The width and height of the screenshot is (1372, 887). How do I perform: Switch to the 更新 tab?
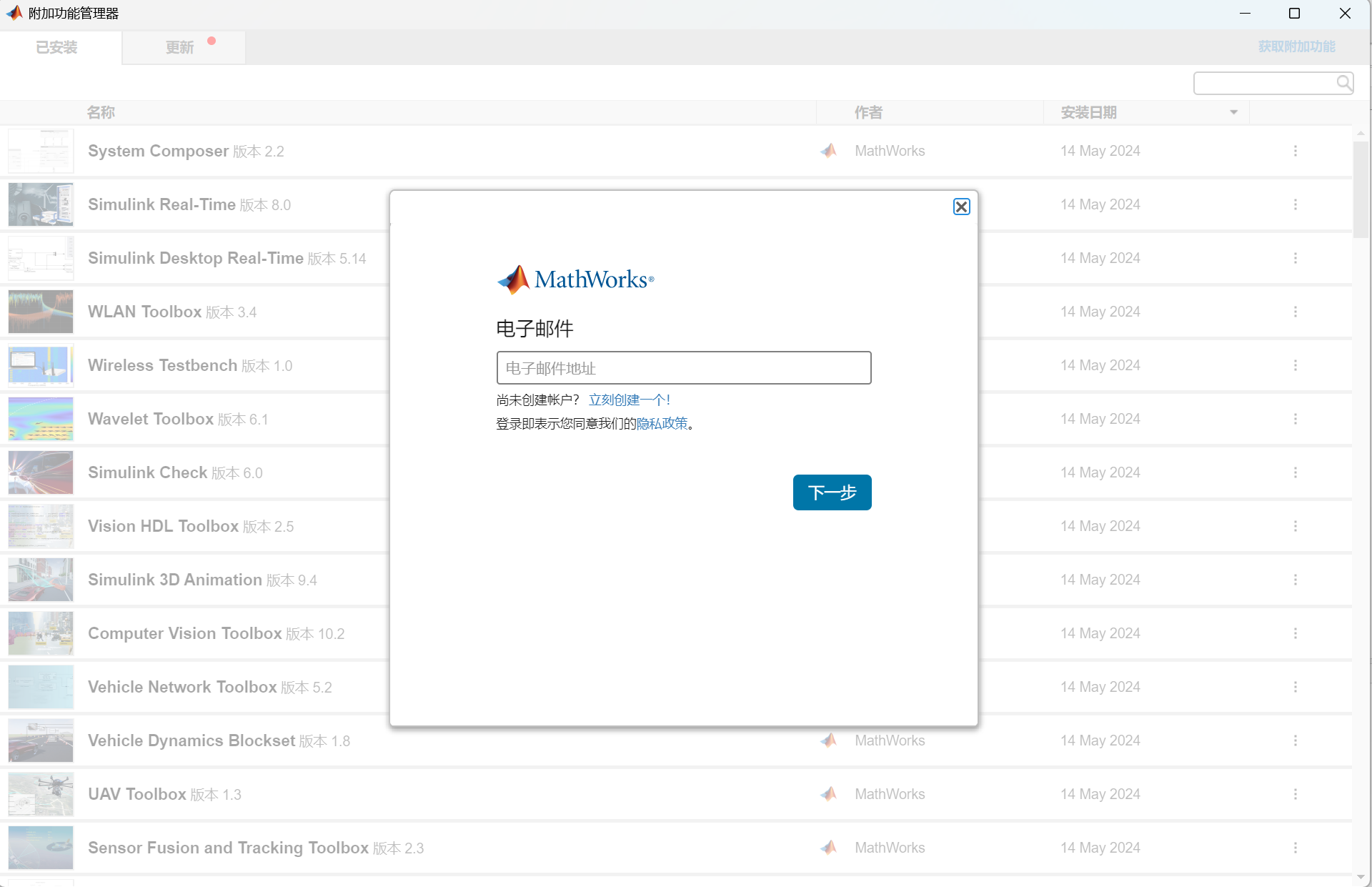(180, 47)
